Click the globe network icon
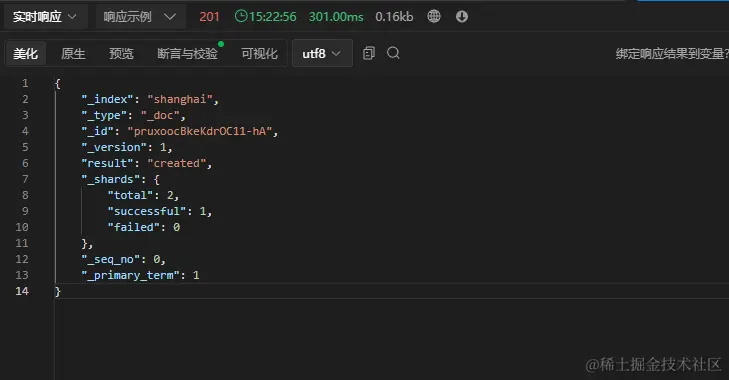The image size is (729, 380). coord(434,16)
